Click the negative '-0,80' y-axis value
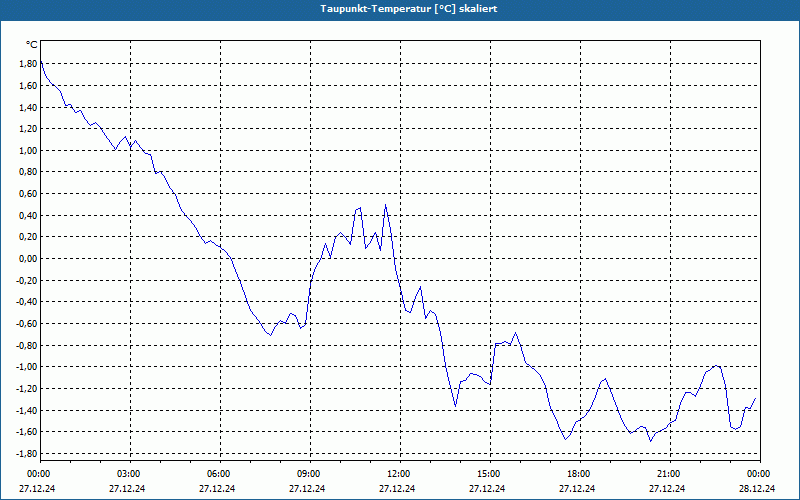This screenshot has height=500, width=800. click(x=28, y=345)
